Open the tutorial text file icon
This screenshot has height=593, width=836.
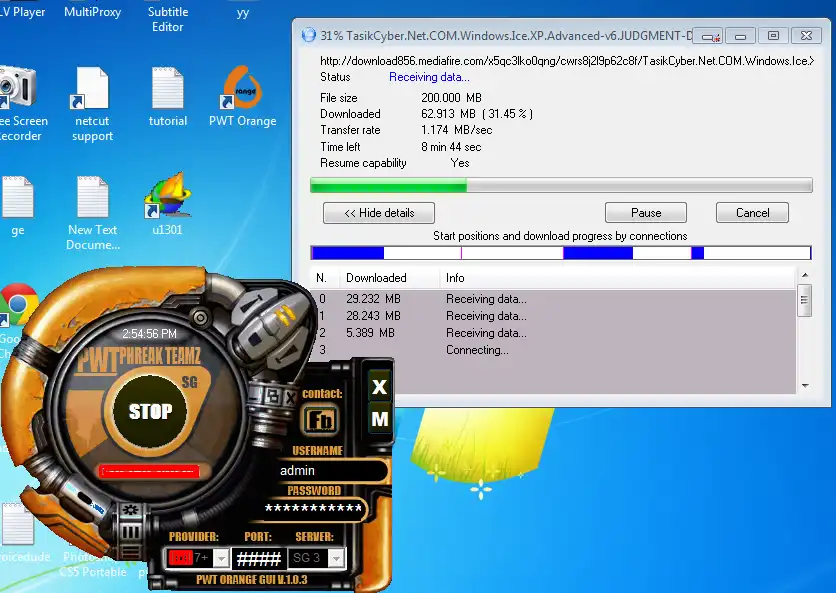(x=168, y=96)
